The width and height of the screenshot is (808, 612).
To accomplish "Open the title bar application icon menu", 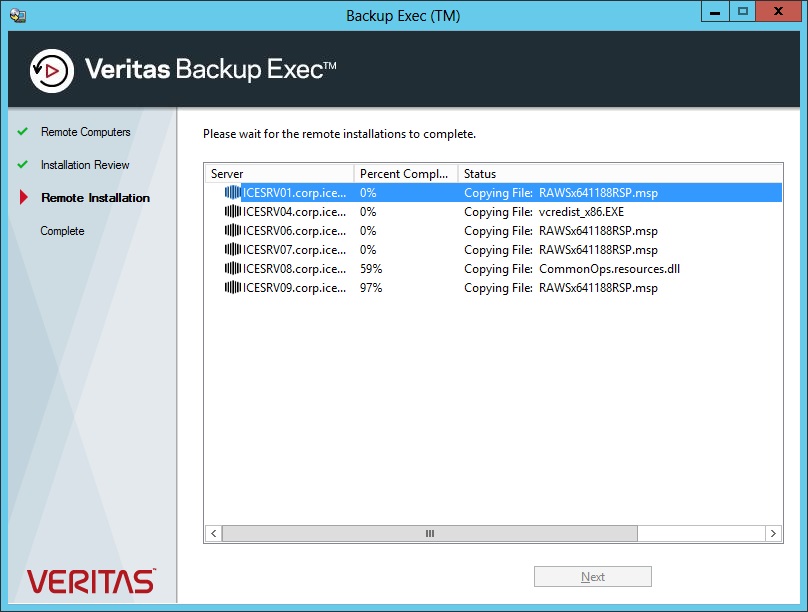I will tap(18, 15).
